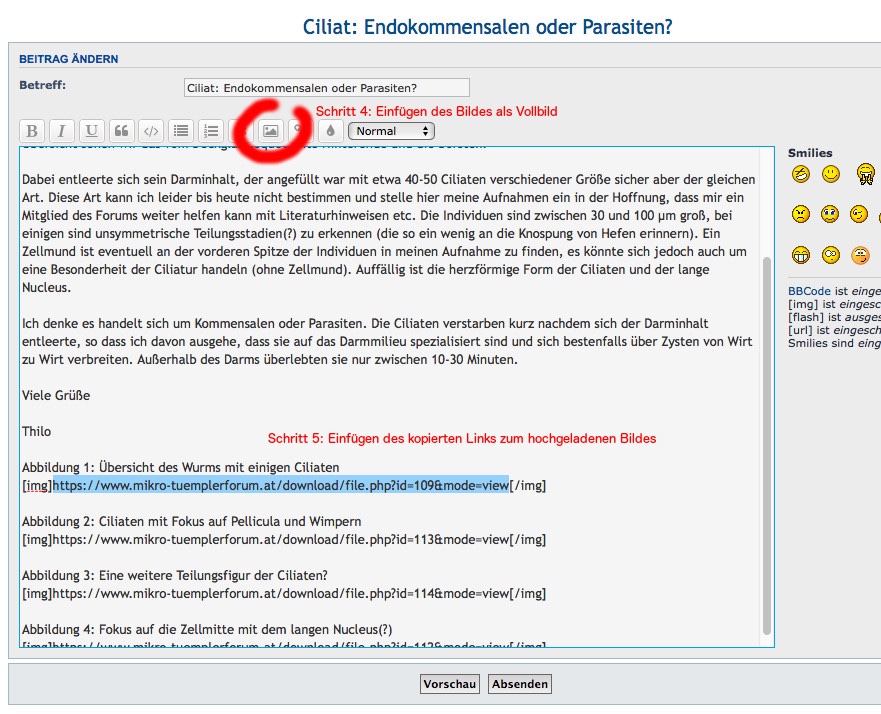Click the insert image icon
This screenshot has height=714, width=881.
pyautogui.click(x=270, y=131)
